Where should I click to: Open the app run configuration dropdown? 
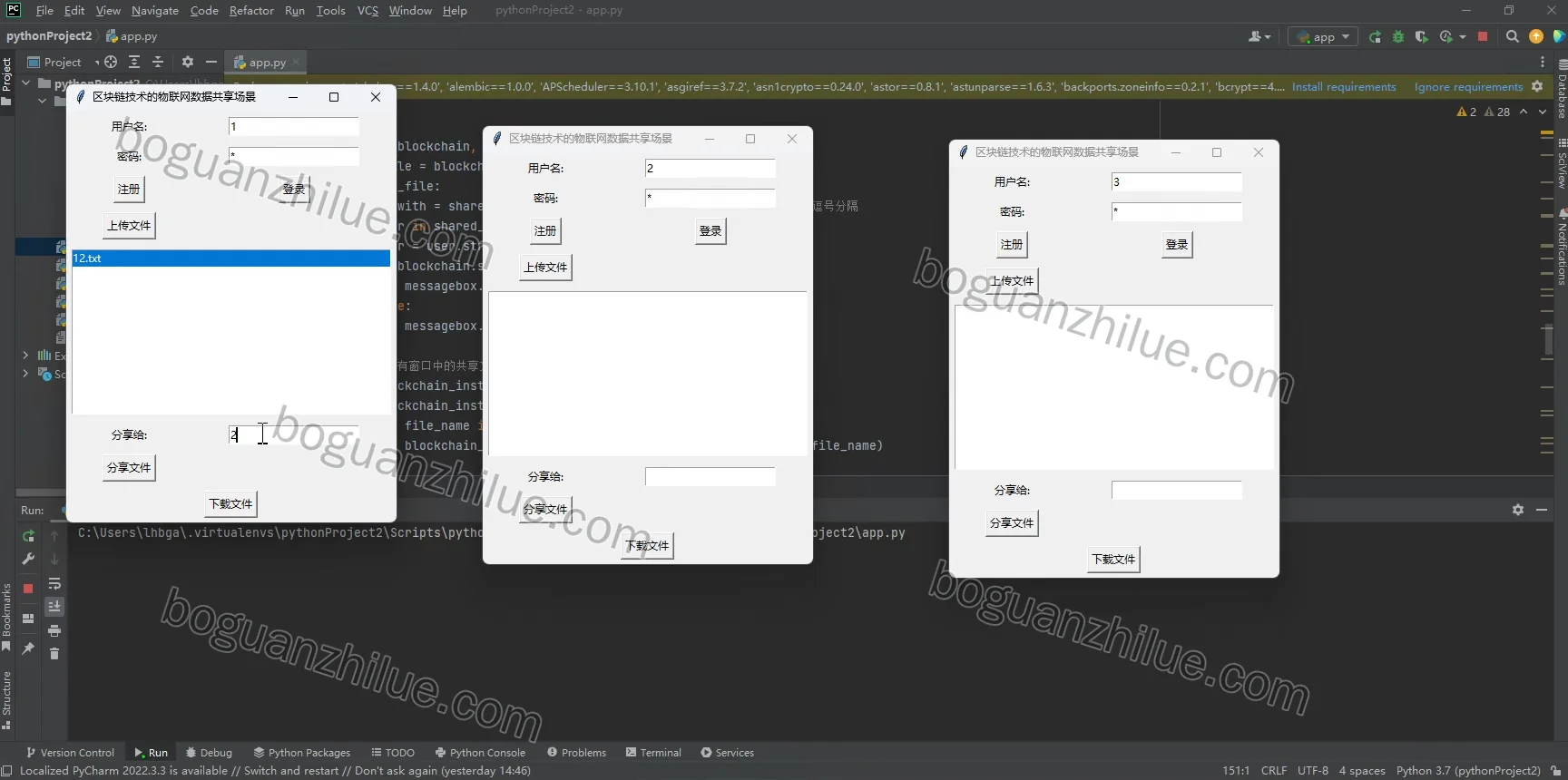click(1324, 37)
